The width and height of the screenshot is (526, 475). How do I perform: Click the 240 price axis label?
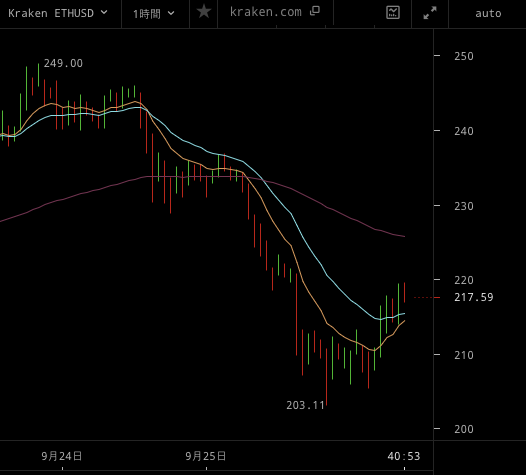pos(464,131)
